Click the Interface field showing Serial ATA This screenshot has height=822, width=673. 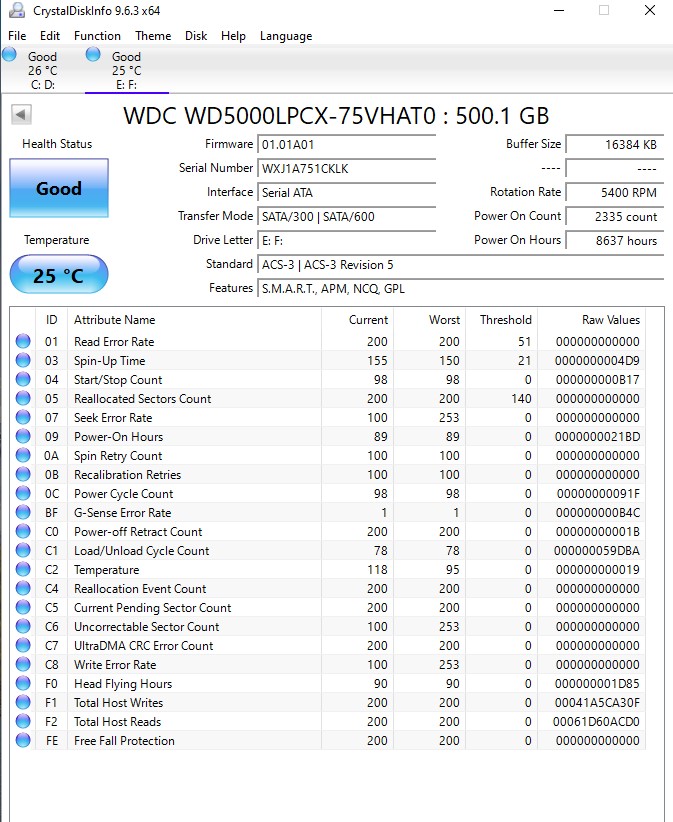pyautogui.click(x=346, y=192)
